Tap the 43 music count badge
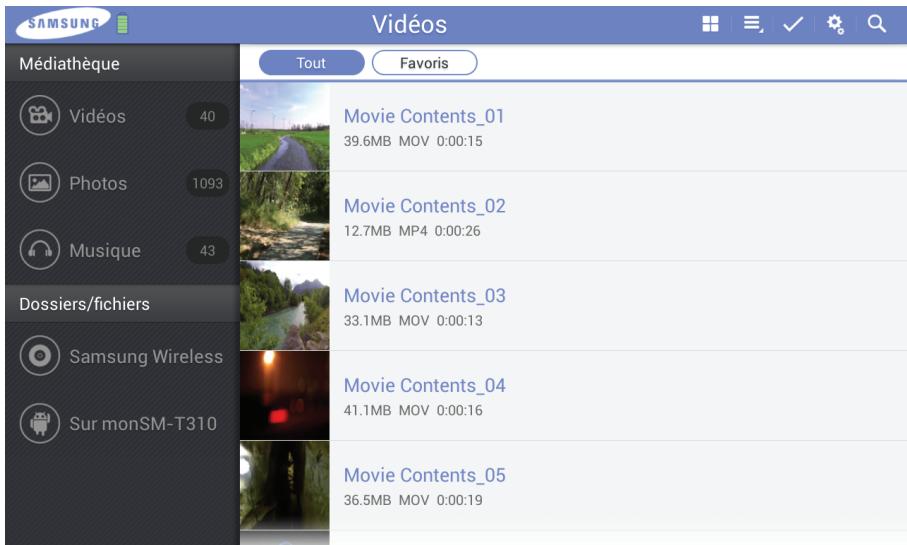Viewport: 907px width, 545px height. click(x=207, y=251)
